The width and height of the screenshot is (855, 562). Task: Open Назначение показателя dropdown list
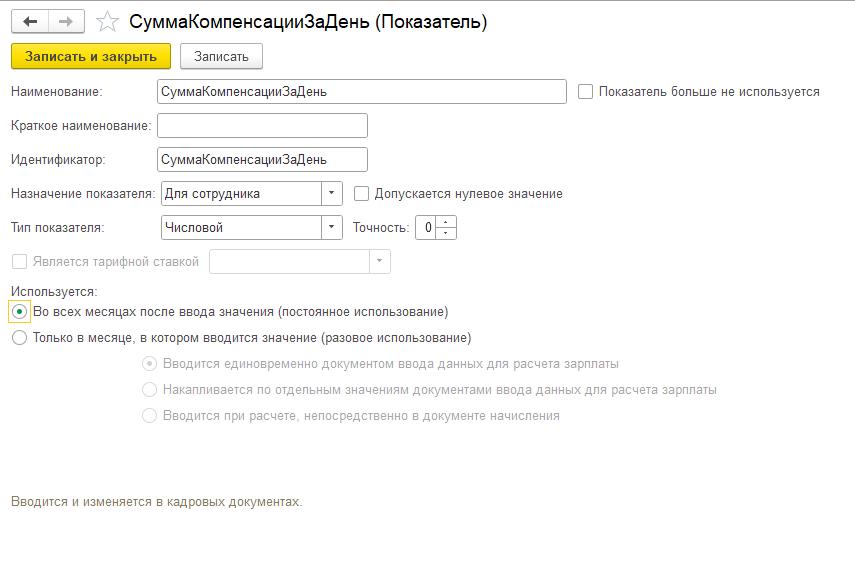332,194
